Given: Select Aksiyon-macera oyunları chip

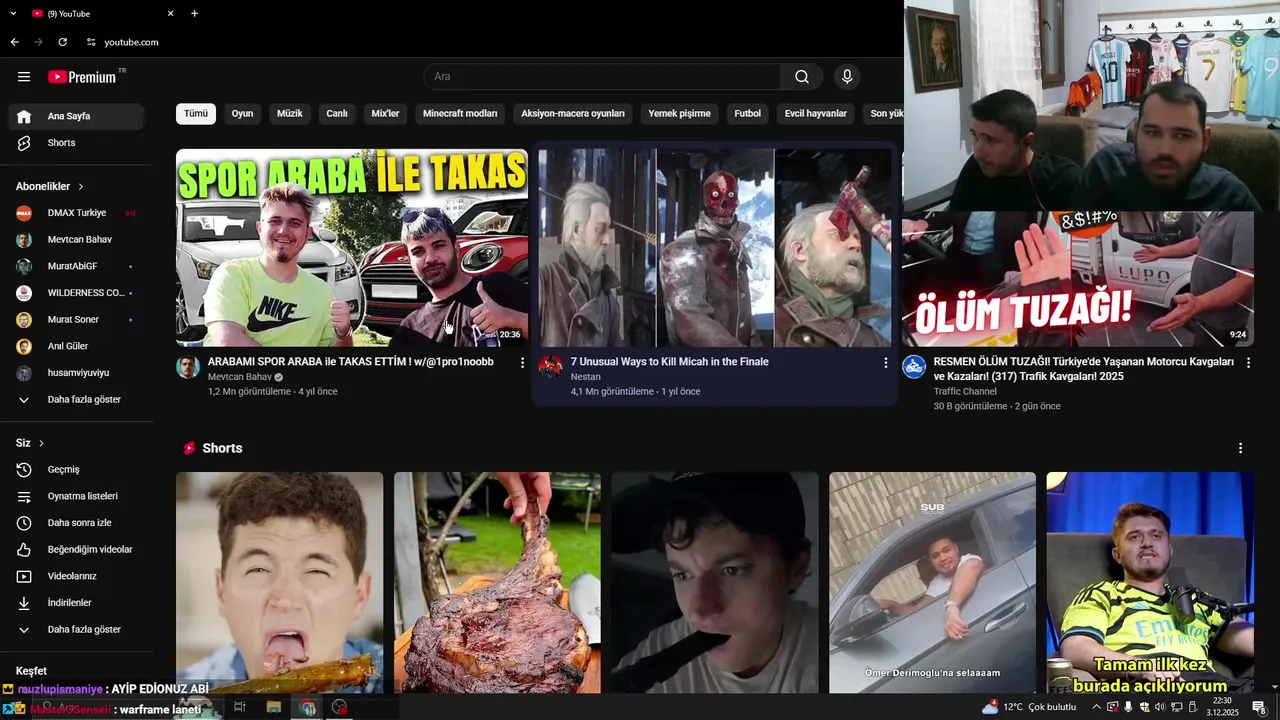Looking at the screenshot, I should 573,114.
